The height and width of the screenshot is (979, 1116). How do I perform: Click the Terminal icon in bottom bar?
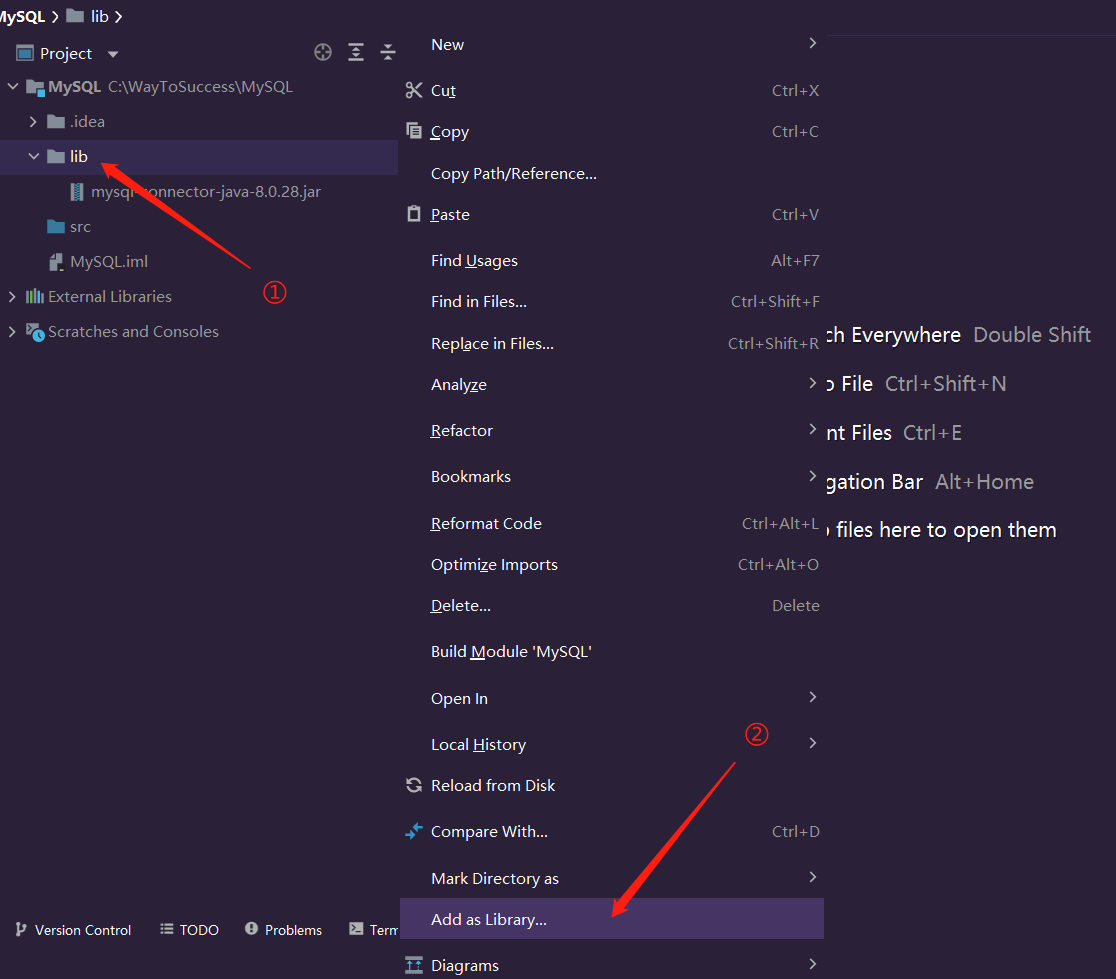[356, 928]
